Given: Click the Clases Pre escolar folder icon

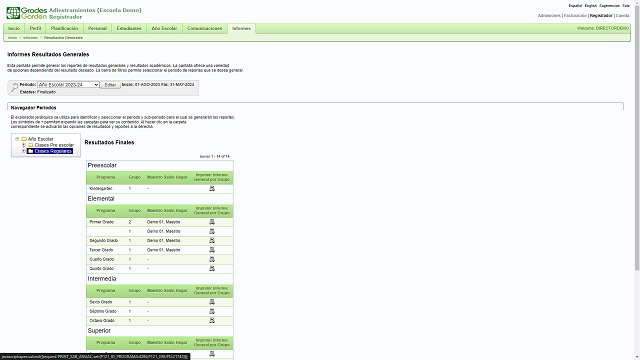Looking at the screenshot, I should 31,145.
